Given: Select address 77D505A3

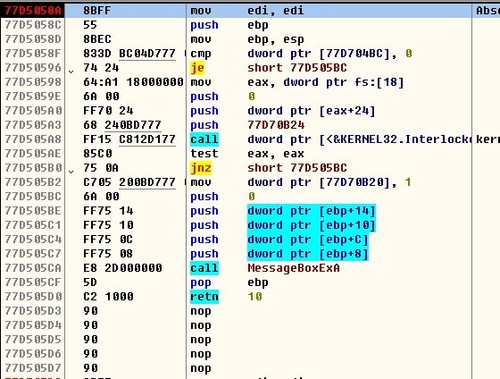Looking at the screenshot, I should pos(33,125).
